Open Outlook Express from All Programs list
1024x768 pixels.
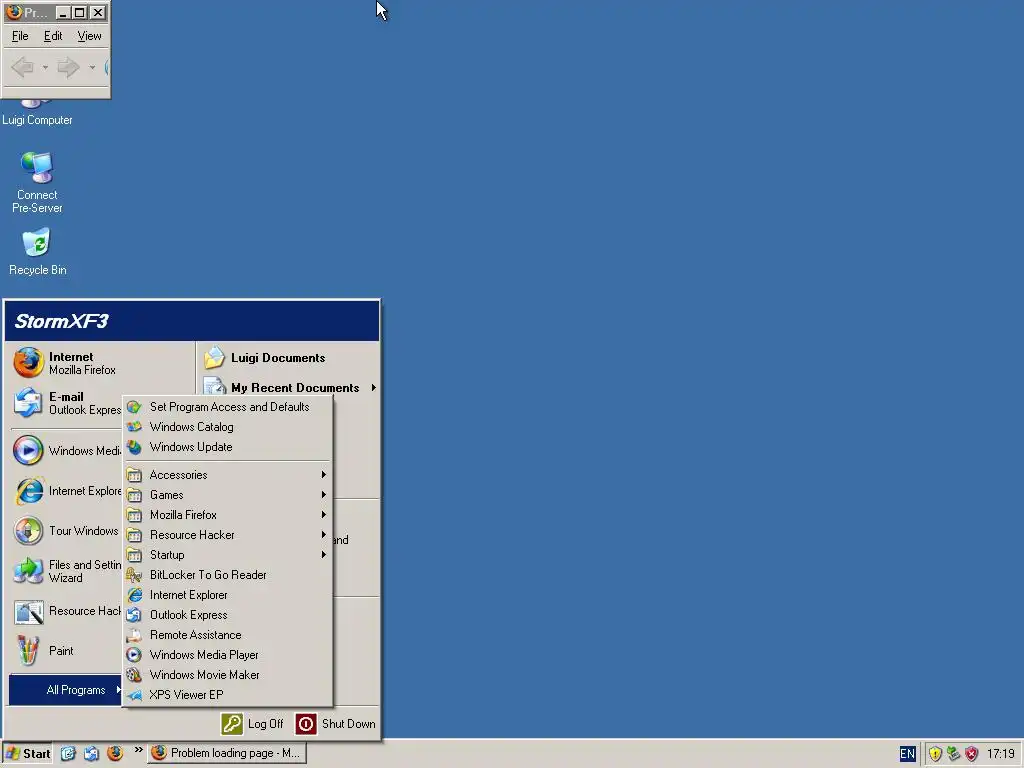[x=227, y=615]
